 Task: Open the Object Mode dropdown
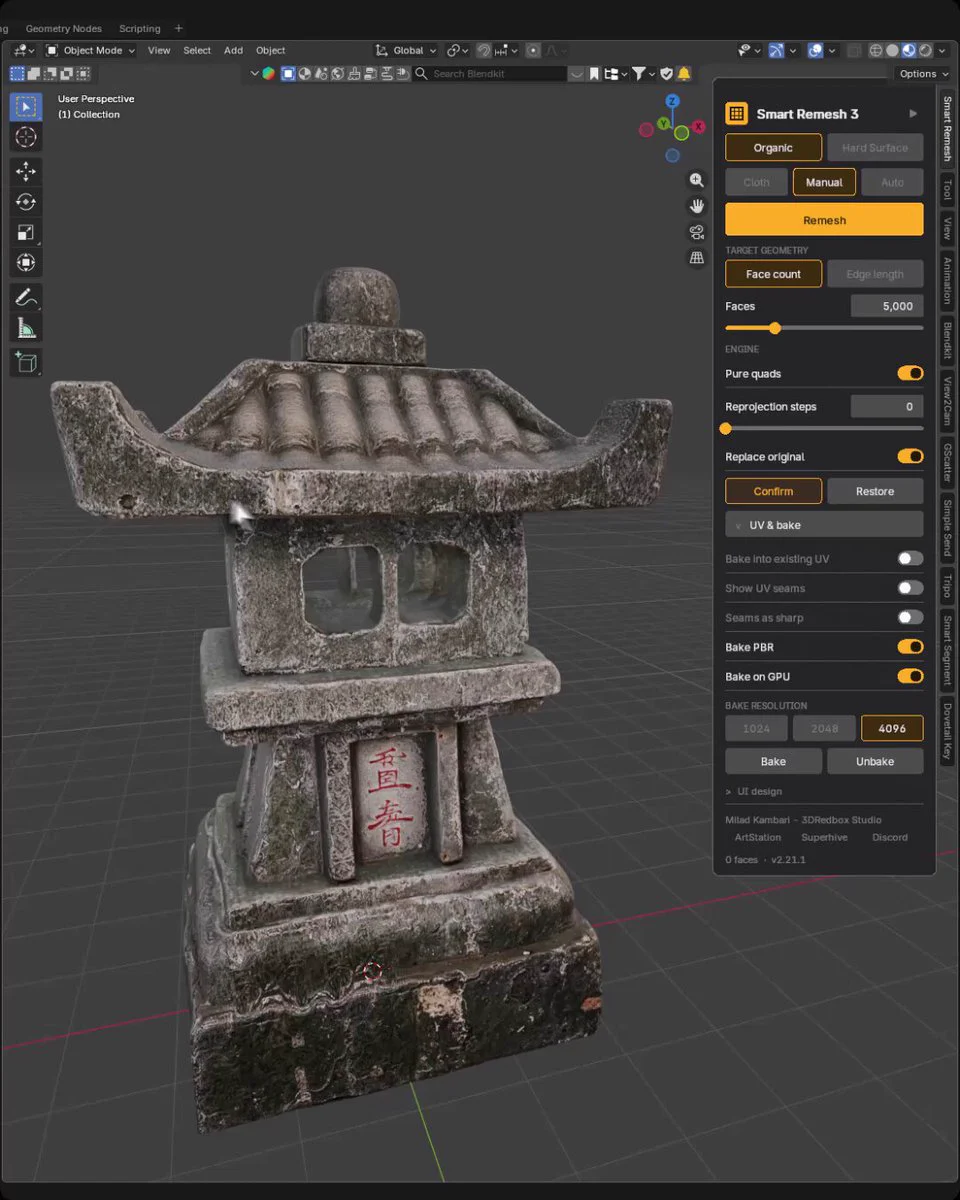coord(91,50)
